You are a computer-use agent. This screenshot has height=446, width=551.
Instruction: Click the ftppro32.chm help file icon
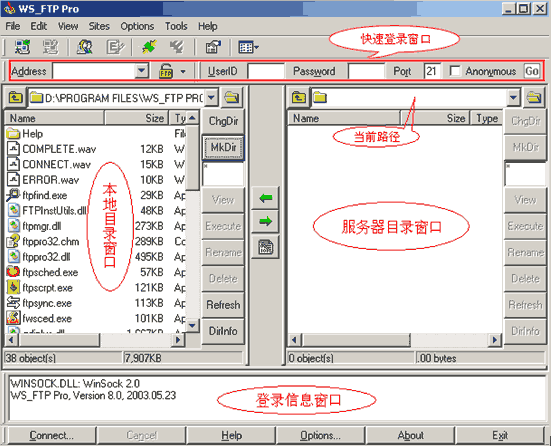point(13,241)
